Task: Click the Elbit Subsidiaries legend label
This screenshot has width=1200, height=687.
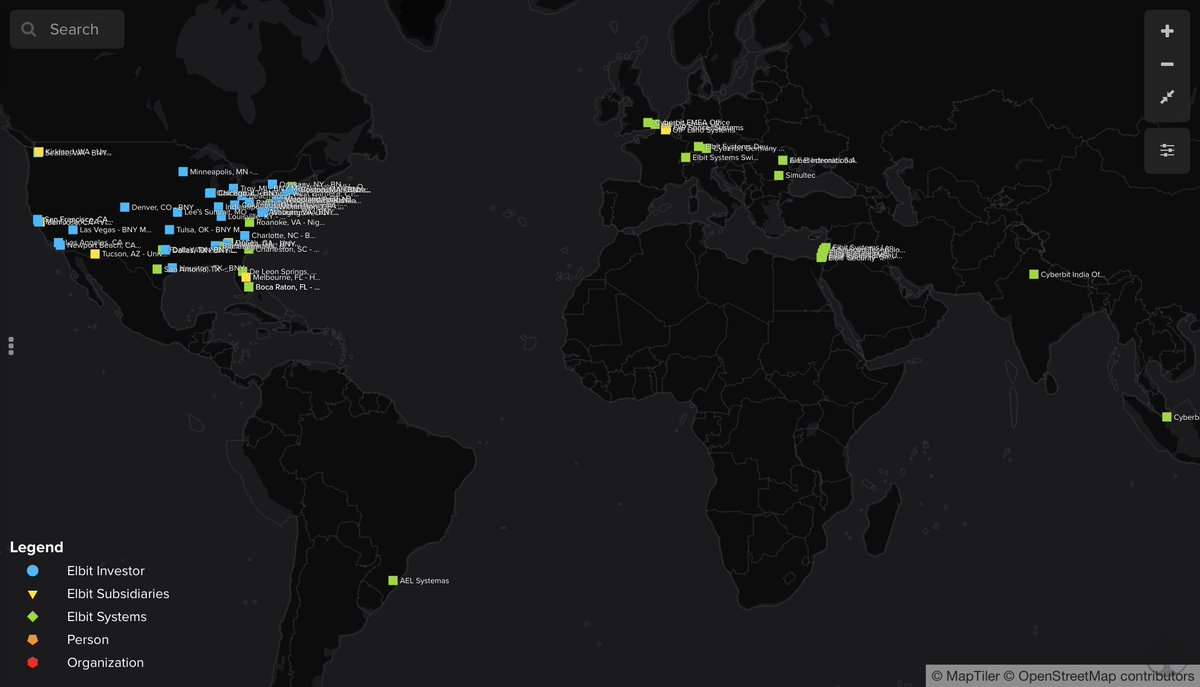Action: pos(118,594)
